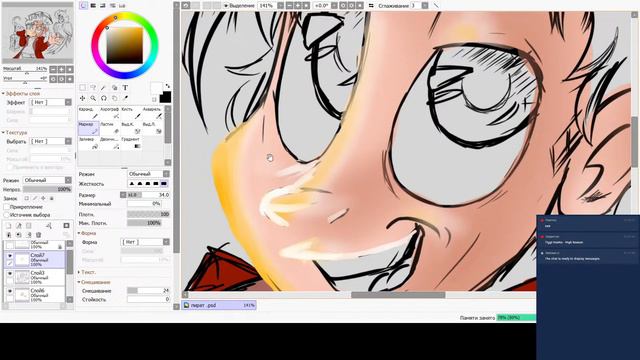Select the Selection eraser (Выд.Л.) tool

152,128
